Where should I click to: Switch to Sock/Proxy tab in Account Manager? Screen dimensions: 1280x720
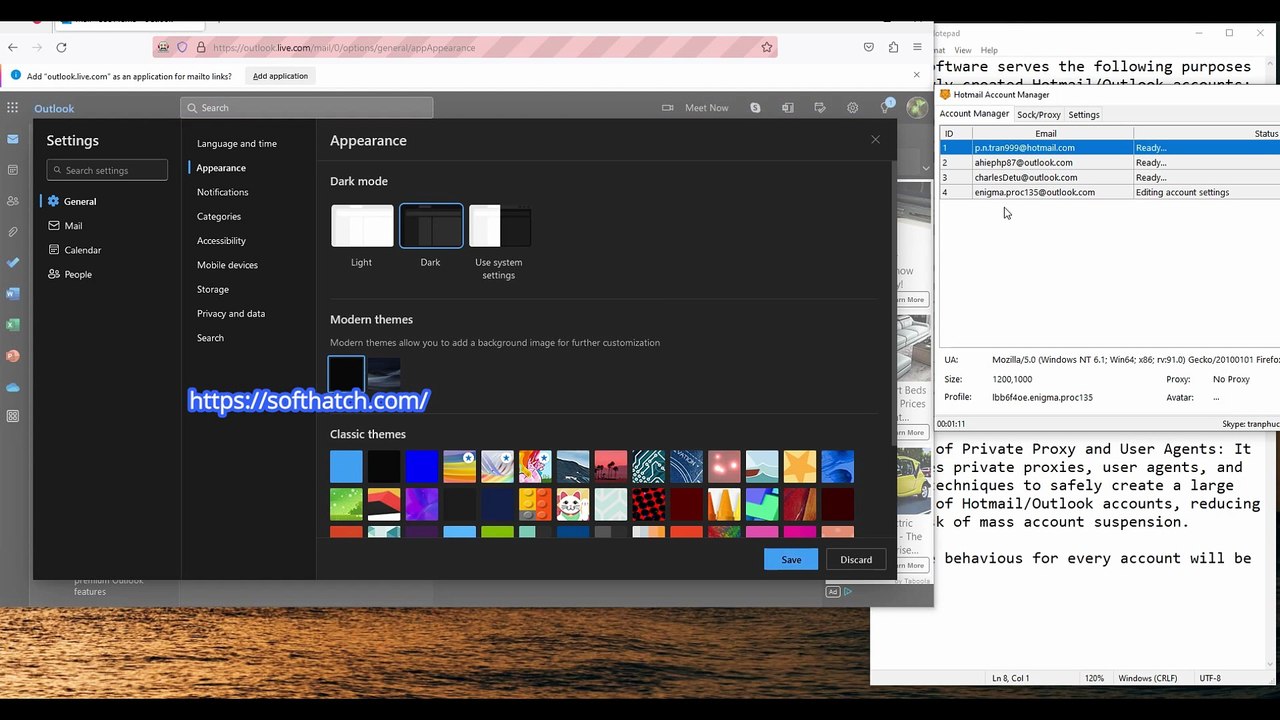pyautogui.click(x=1038, y=115)
